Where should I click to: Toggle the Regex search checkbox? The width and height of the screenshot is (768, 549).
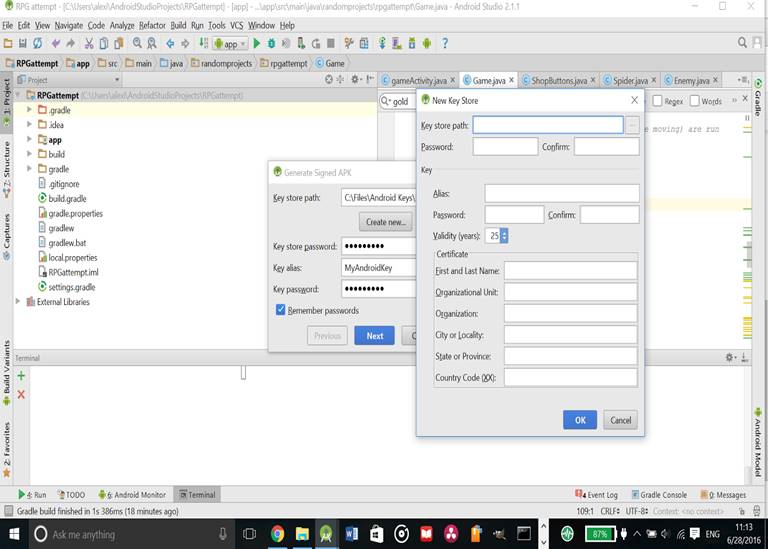pos(657,101)
